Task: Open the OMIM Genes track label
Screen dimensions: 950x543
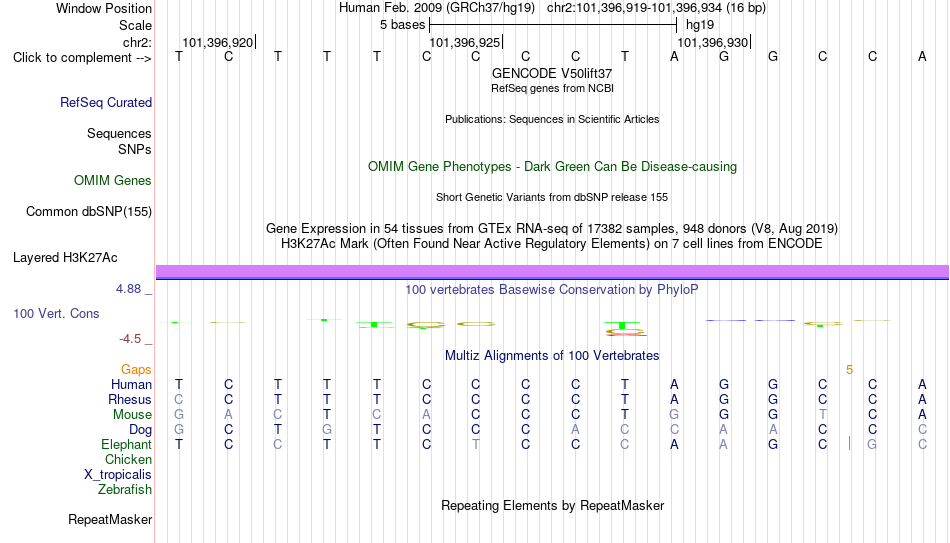Action: 113,181
